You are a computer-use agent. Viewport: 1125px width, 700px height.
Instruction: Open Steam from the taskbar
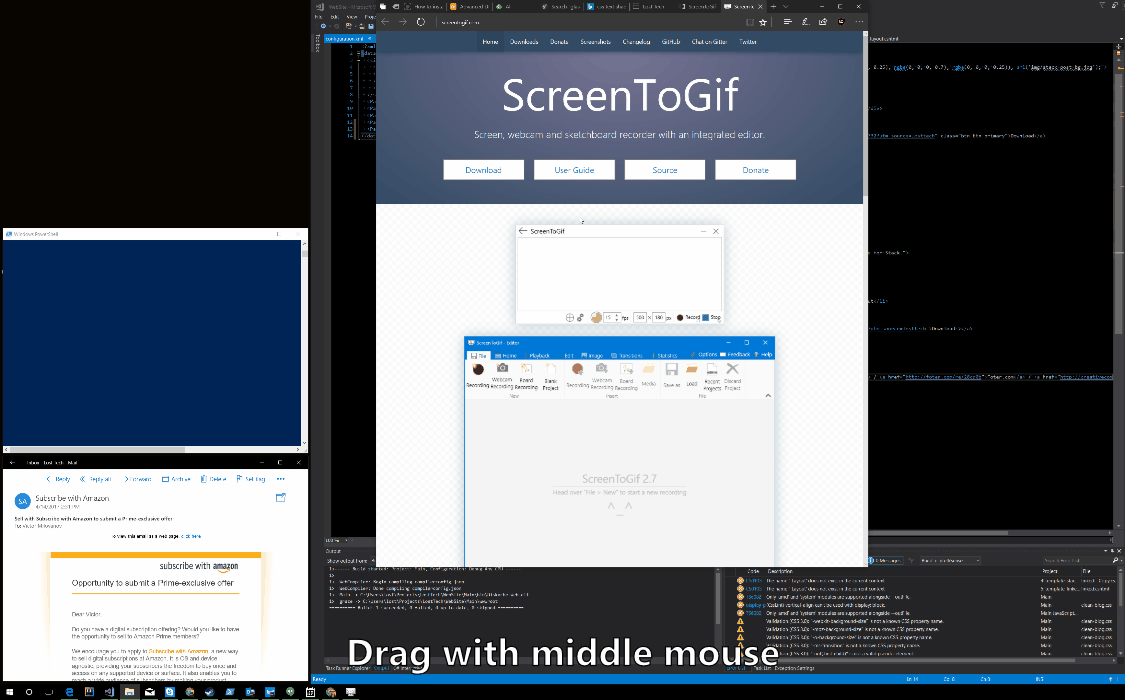click(210, 692)
